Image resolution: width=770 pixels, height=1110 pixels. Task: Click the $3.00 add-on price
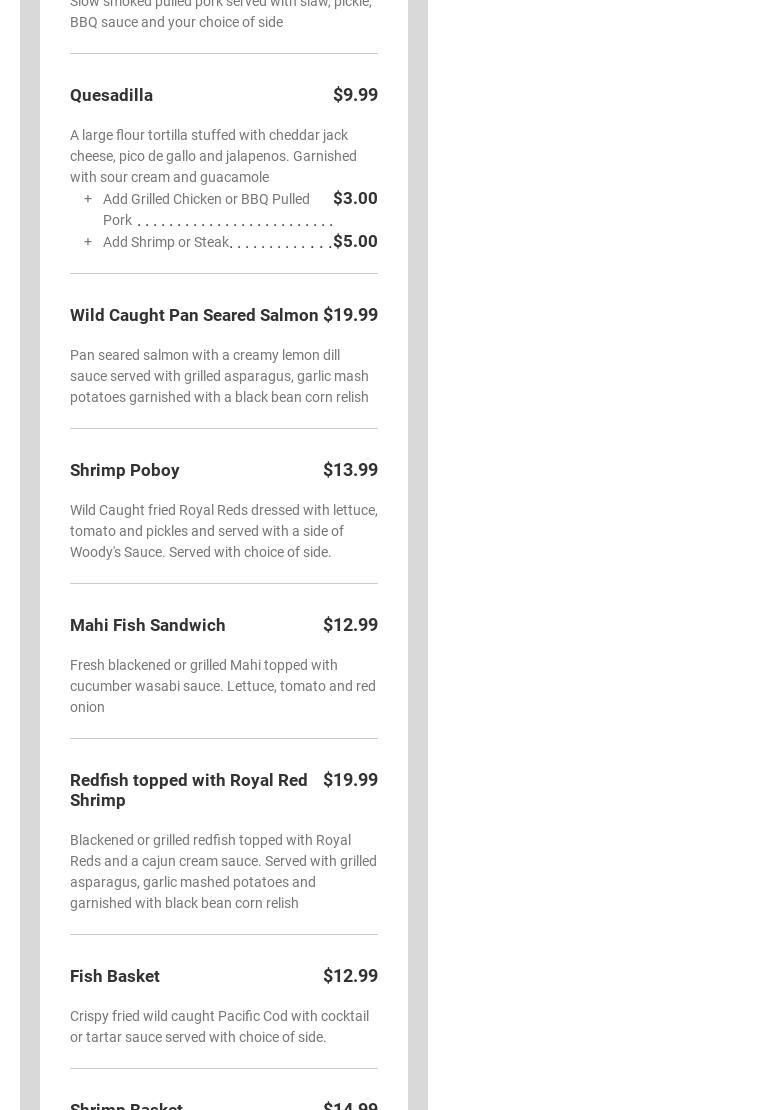(x=355, y=198)
